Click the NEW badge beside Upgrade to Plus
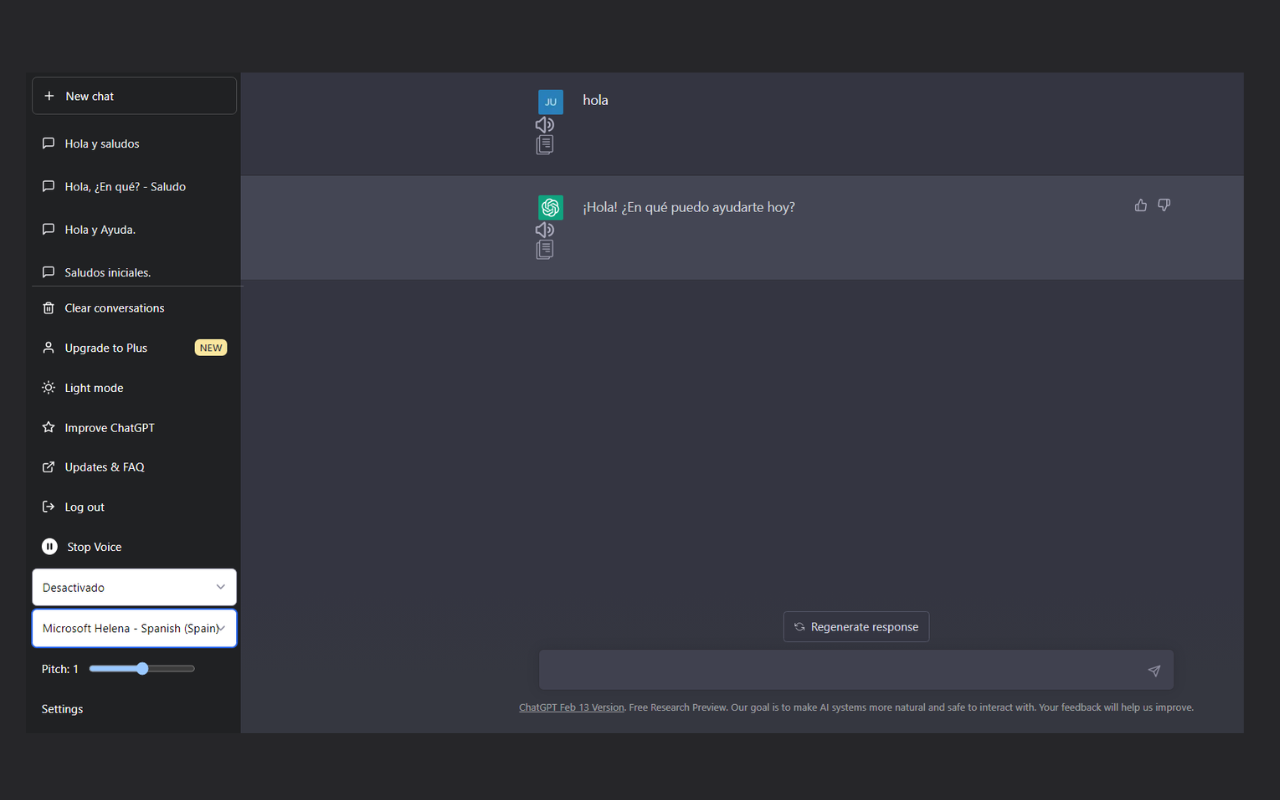Image resolution: width=1280 pixels, height=800 pixels. (211, 348)
